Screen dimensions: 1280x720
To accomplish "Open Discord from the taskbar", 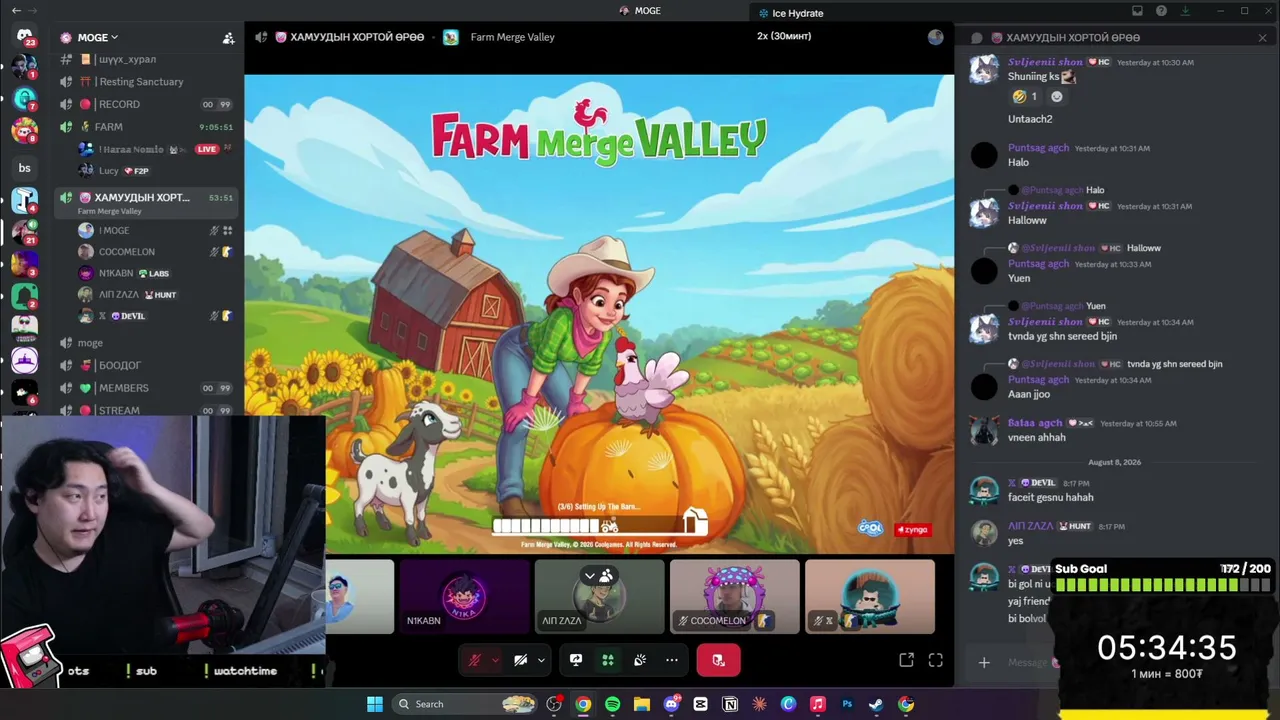I will [x=671, y=704].
